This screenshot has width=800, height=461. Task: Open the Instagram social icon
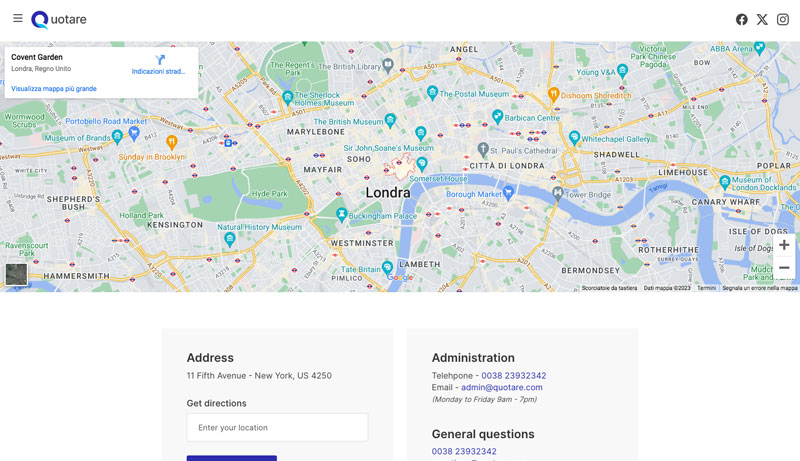click(x=783, y=19)
